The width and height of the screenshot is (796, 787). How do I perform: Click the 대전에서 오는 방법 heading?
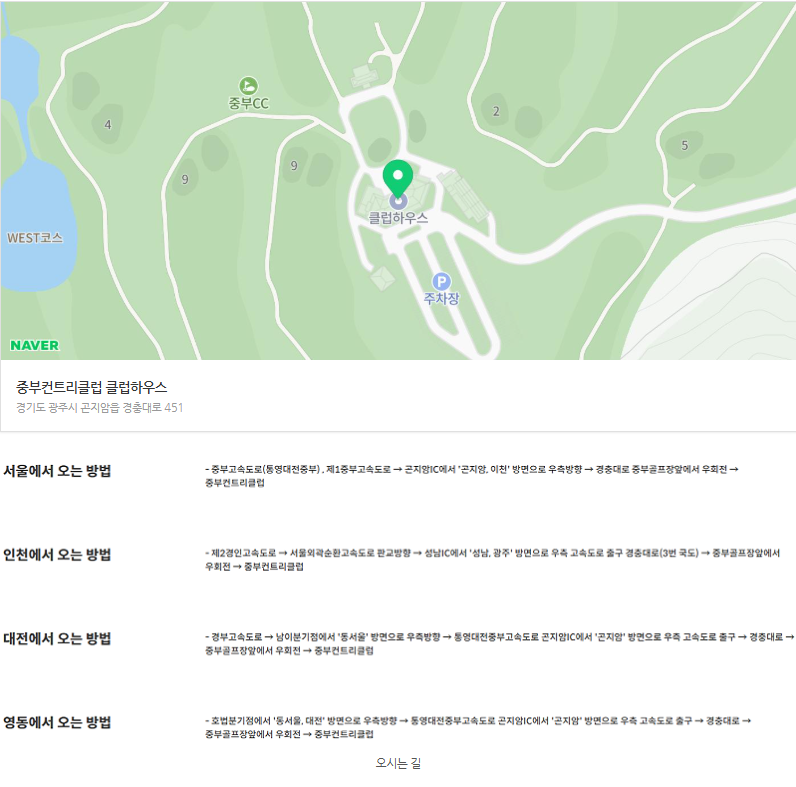pyautogui.click(x=57, y=638)
